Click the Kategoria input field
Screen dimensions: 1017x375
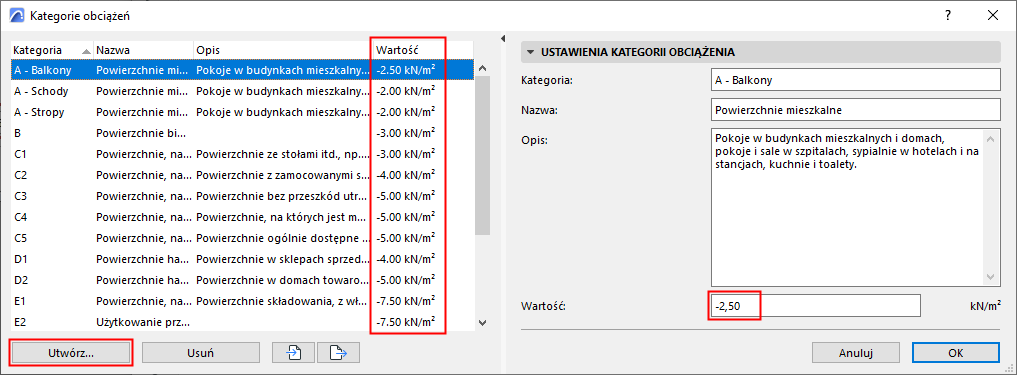[855, 81]
